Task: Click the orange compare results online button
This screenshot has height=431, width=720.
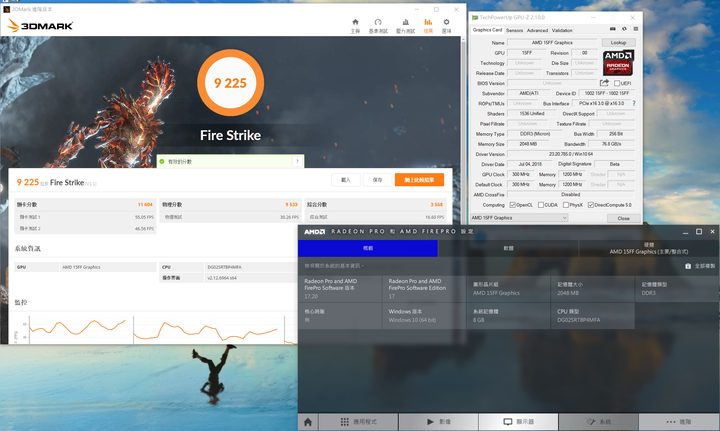Action: [x=419, y=180]
